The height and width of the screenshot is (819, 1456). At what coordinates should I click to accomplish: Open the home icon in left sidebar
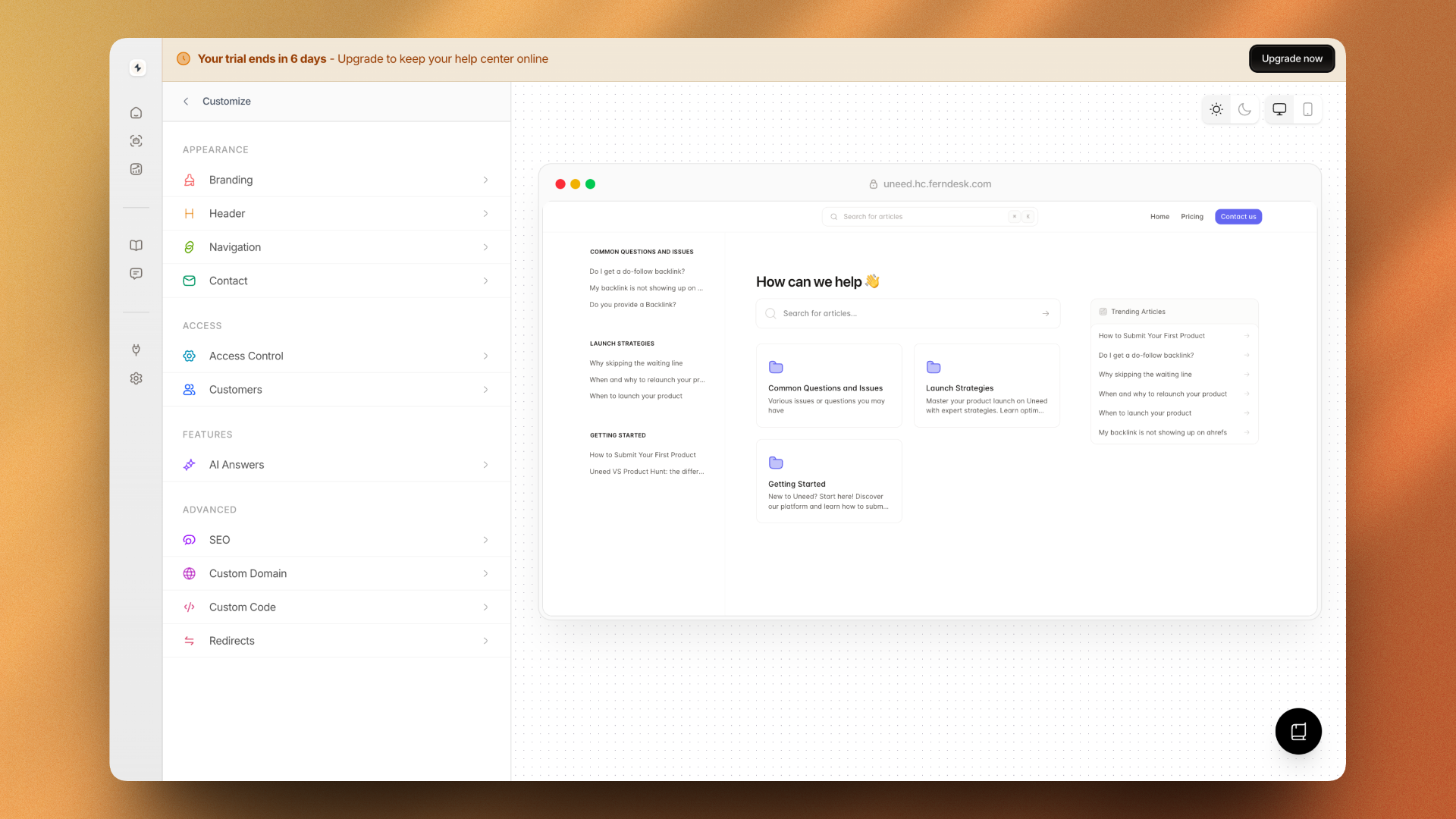[x=136, y=113]
